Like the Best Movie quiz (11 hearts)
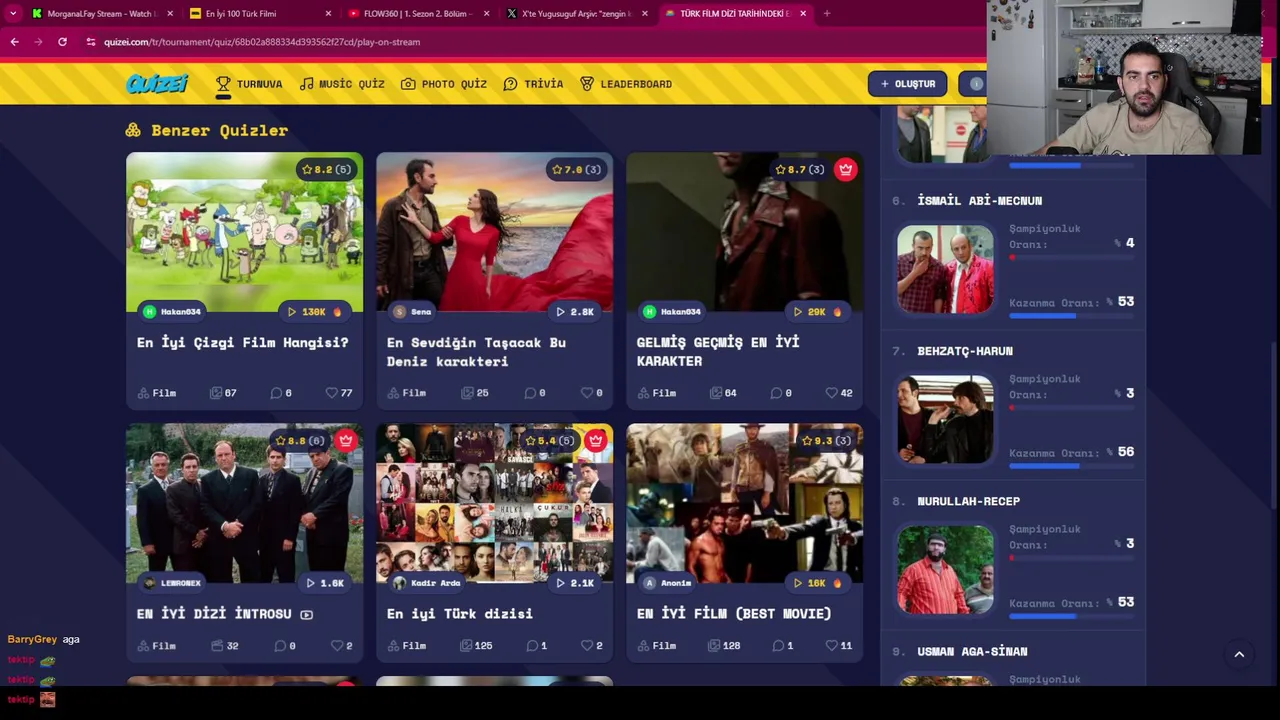The image size is (1280, 720). 839,645
